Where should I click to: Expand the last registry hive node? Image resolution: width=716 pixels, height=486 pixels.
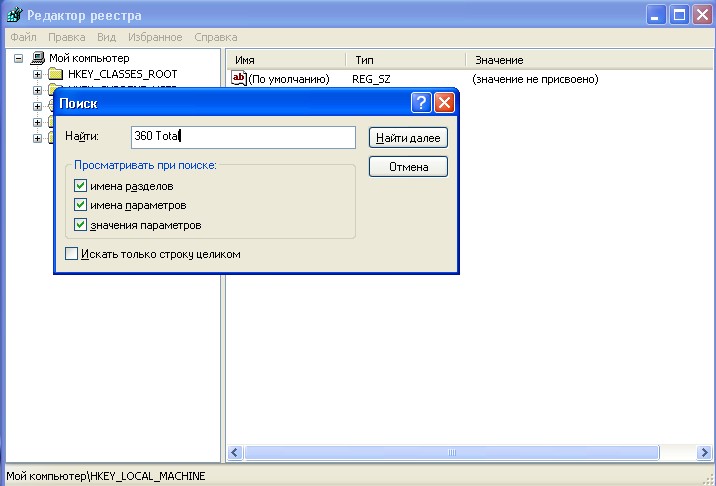(x=37, y=138)
